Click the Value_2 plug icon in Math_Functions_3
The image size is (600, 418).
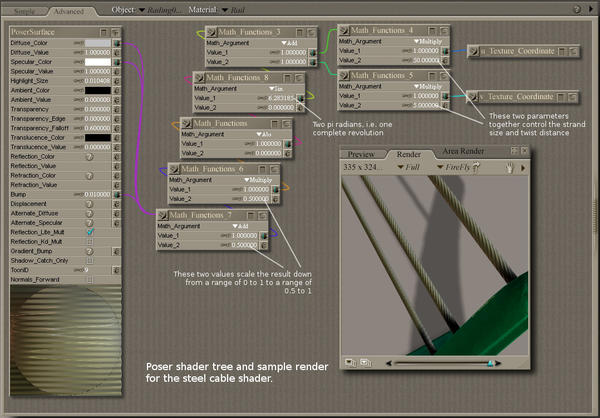tap(313, 62)
